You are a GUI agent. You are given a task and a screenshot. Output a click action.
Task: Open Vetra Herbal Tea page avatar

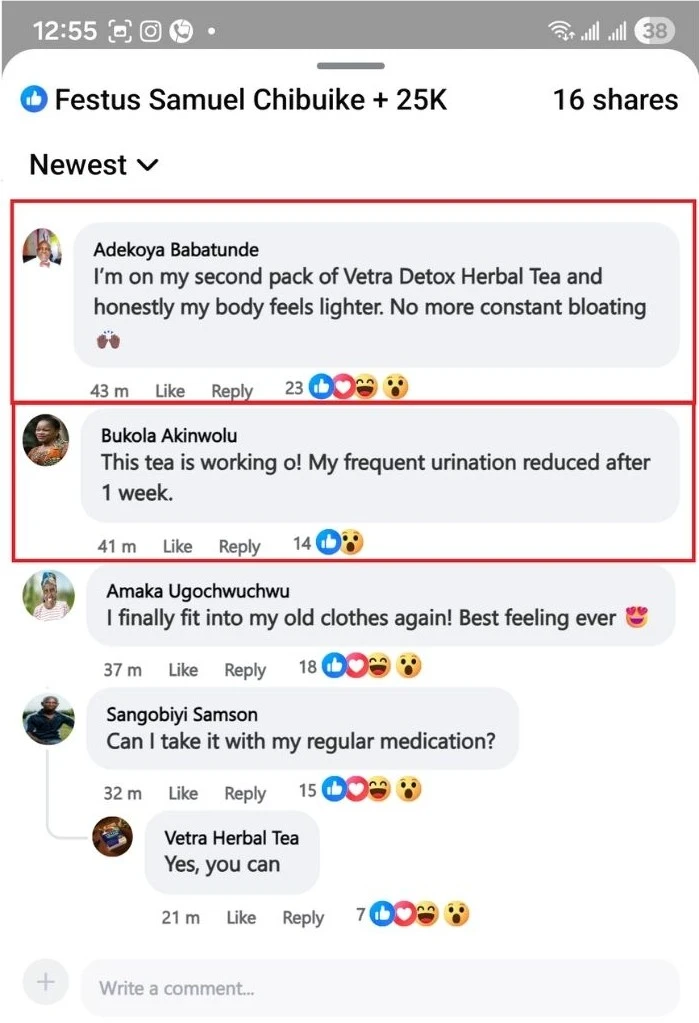[x=113, y=836]
